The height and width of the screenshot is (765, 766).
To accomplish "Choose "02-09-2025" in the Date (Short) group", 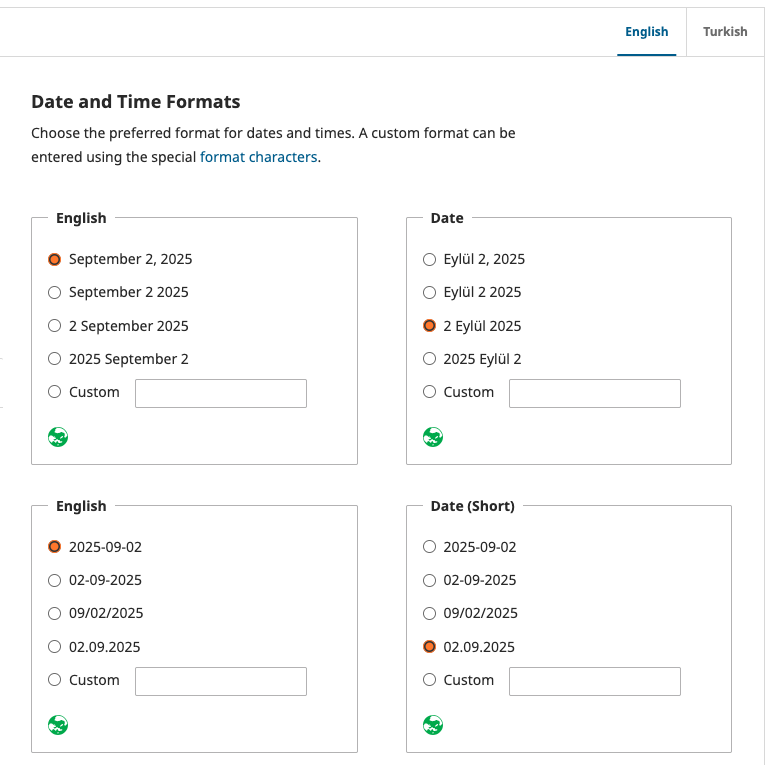I will coord(430,580).
